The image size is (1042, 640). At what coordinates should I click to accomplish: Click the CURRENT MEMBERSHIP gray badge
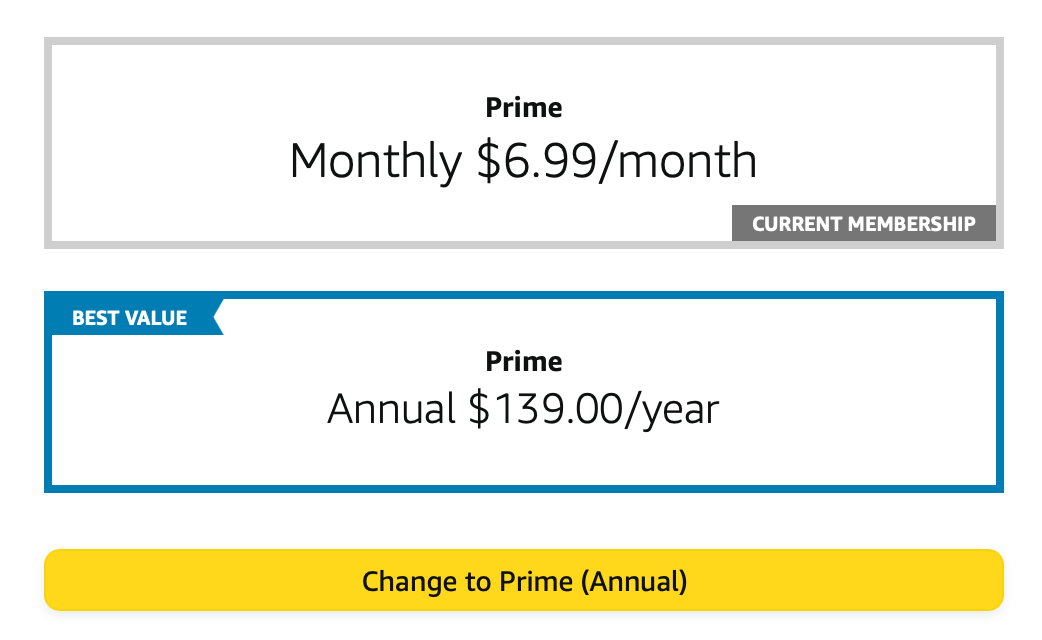tap(863, 224)
